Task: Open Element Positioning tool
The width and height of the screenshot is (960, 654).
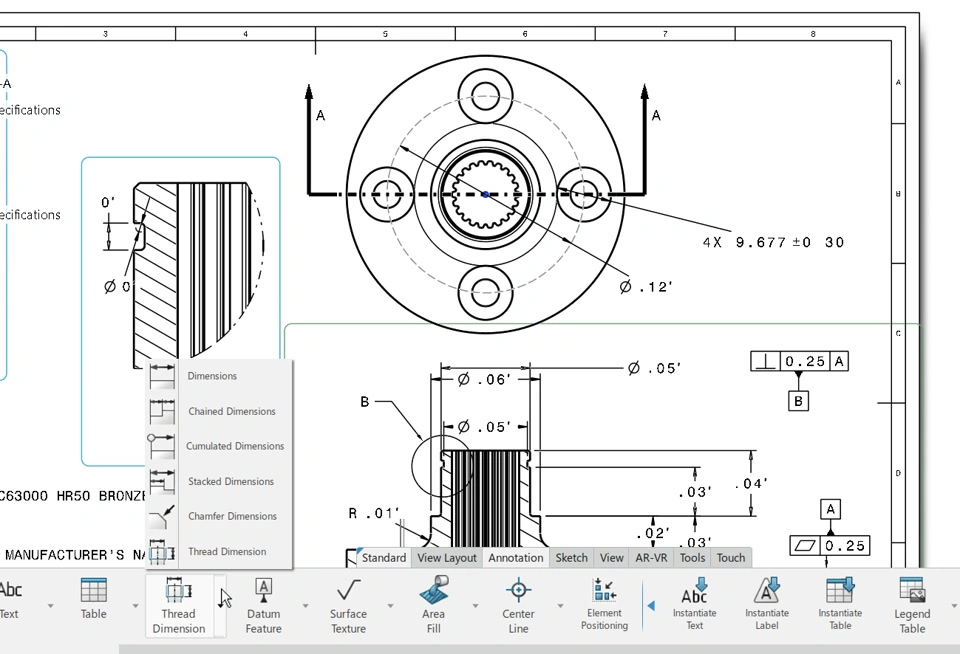Action: [604, 604]
